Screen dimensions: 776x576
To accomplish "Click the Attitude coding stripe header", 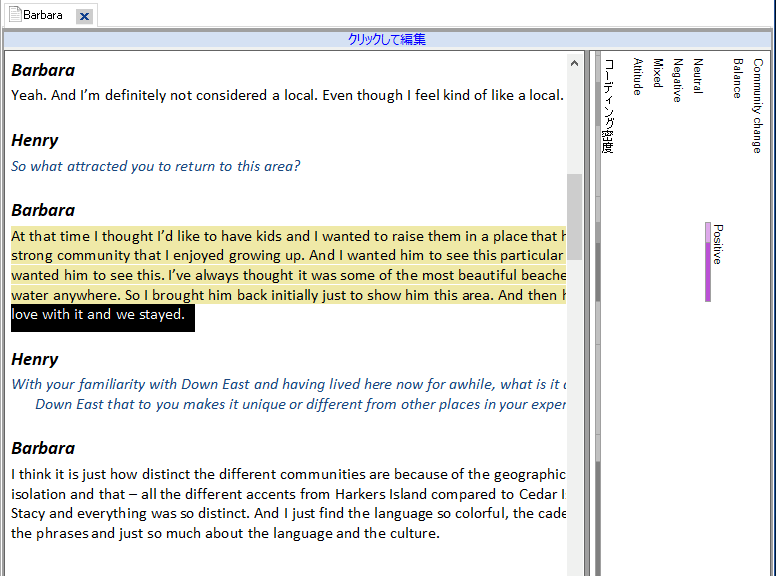I will pyautogui.click(x=637, y=77).
